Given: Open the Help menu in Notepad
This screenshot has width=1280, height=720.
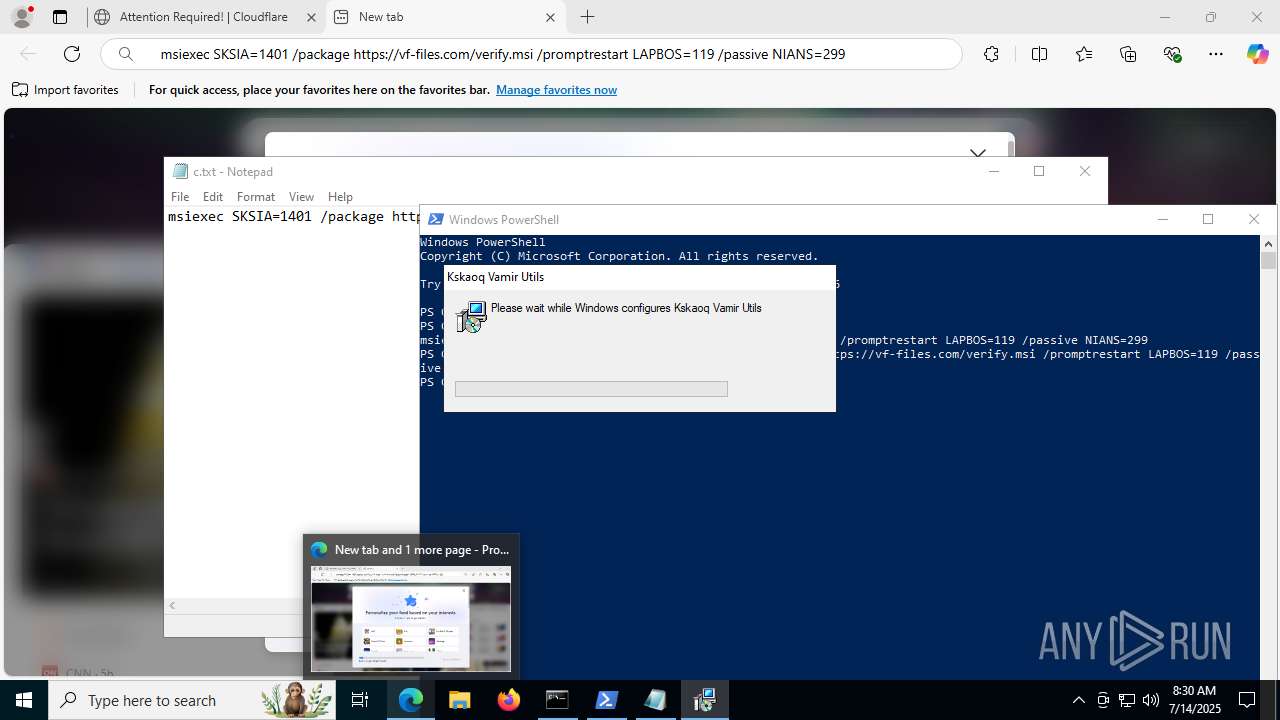Looking at the screenshot, I should pos(340,197).
